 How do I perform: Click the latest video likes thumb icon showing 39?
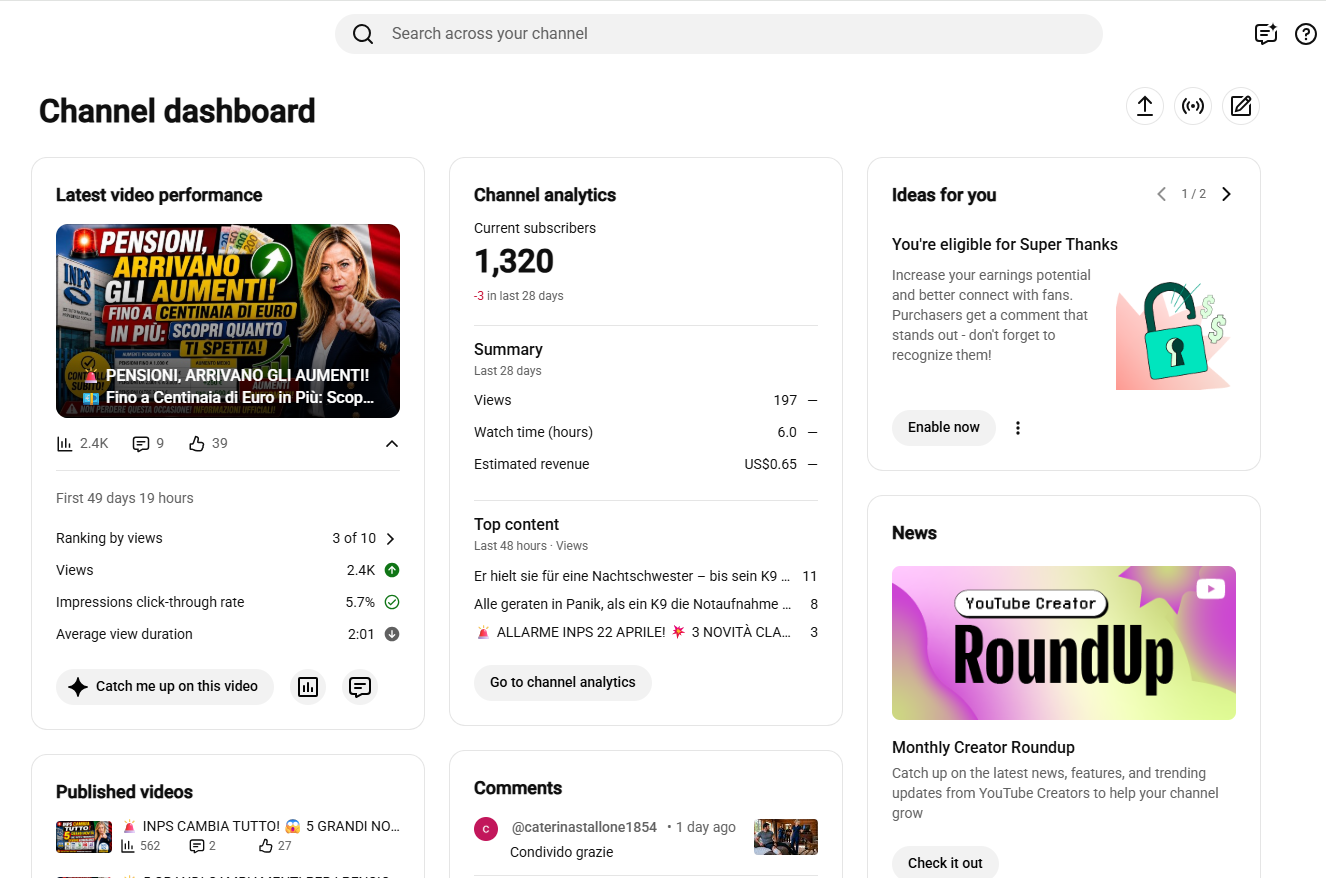[197, 443]
